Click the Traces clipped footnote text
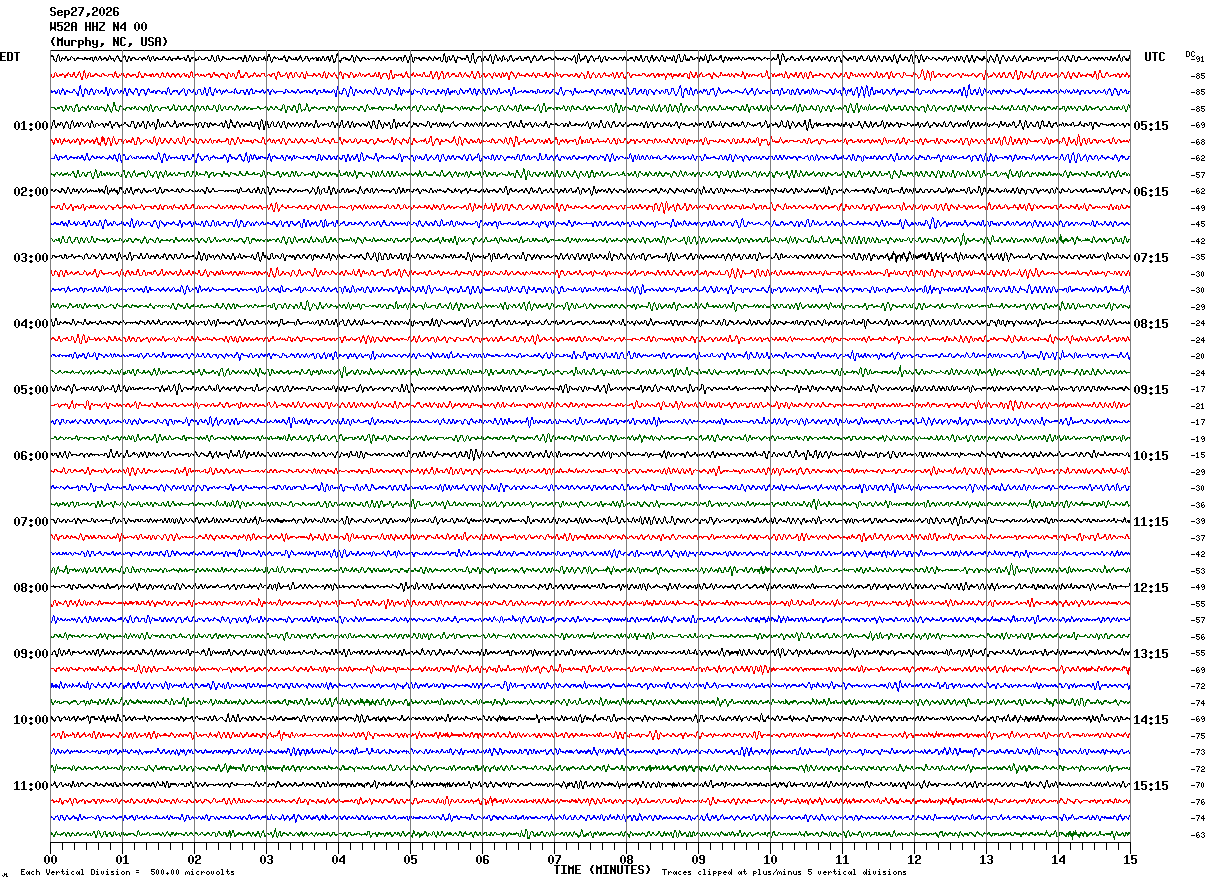The image size is (1210, 886). coord(784,872)
